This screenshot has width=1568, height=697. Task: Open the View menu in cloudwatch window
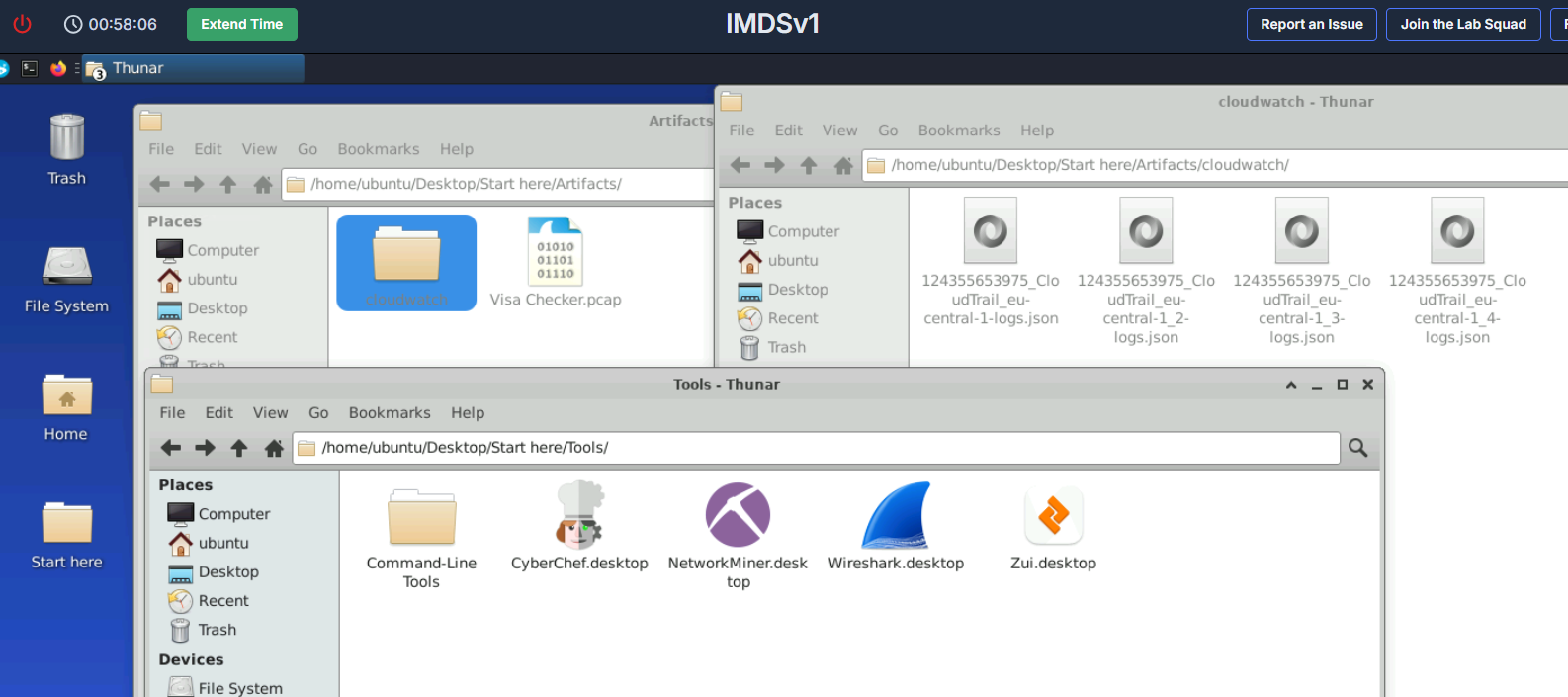[839, 131]
